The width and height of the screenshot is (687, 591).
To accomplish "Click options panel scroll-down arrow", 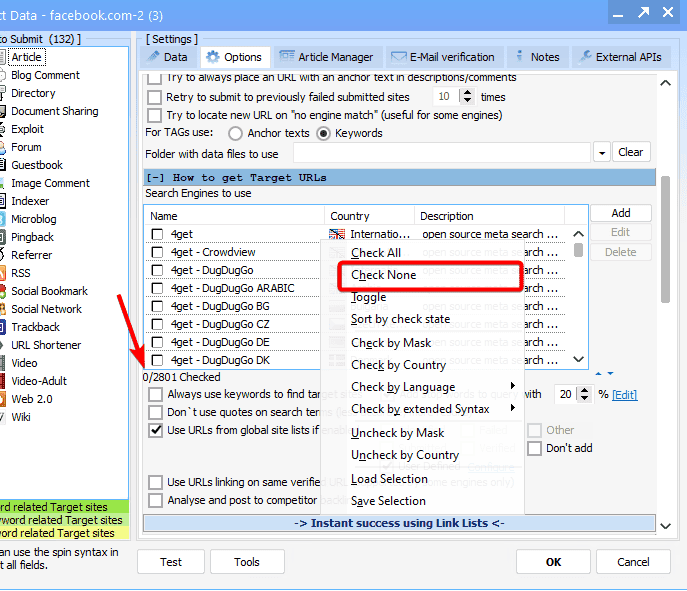I will (666, 526).
